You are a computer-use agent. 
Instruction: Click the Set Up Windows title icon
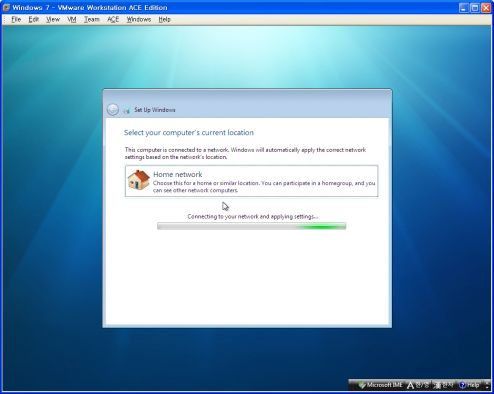click(x=126, y=110)
